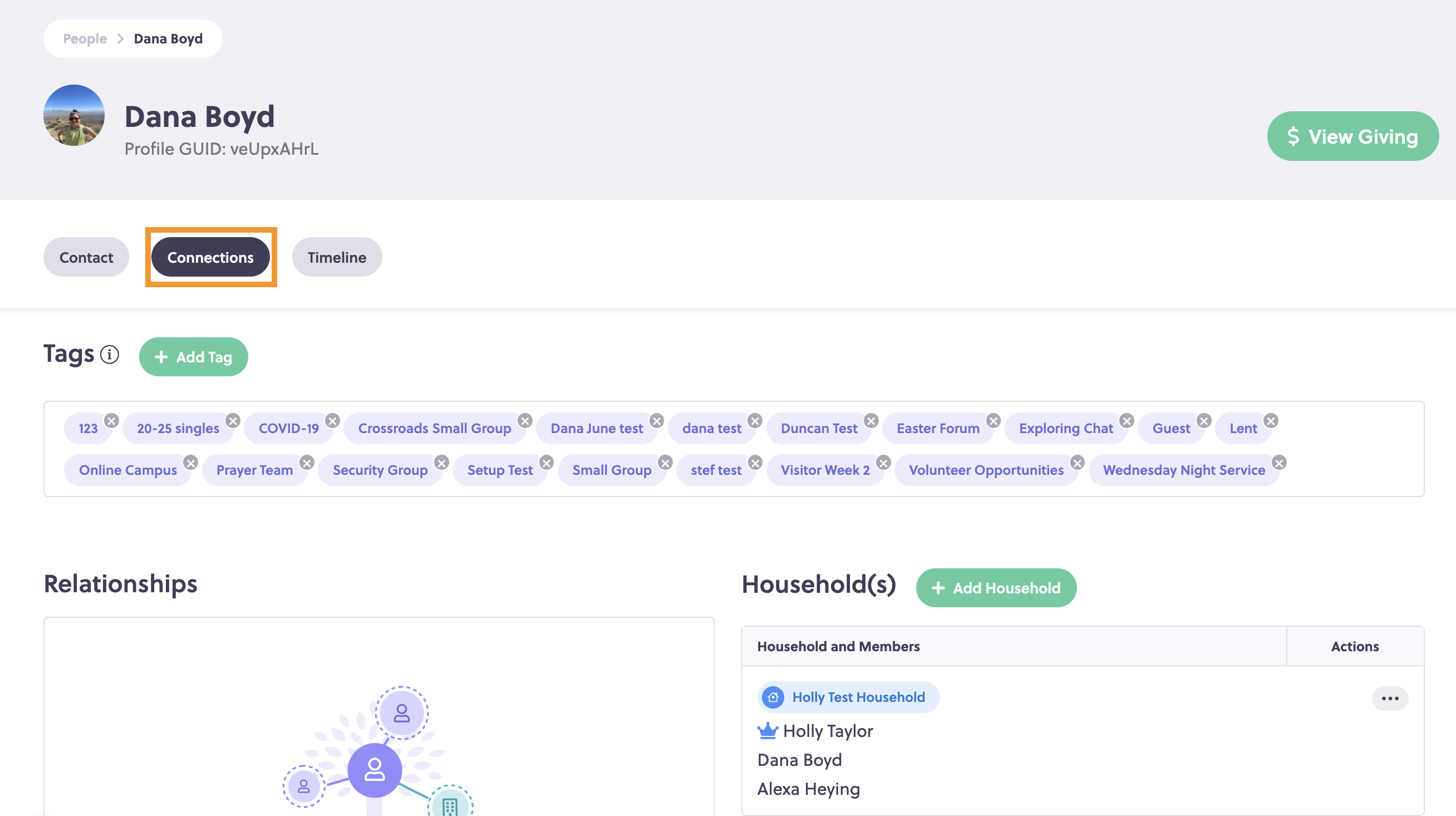Remove the Exploring Chat tag
This screenshot has width=1456, height=816.
point(1127,421)
